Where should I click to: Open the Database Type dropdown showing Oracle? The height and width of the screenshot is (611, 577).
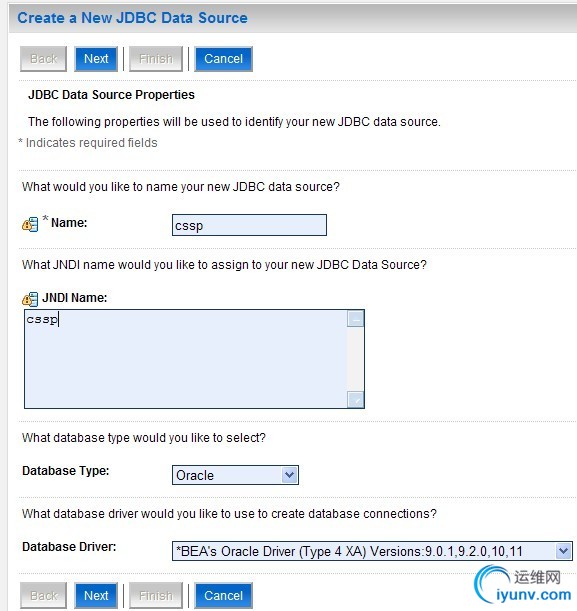coord(235,475)
